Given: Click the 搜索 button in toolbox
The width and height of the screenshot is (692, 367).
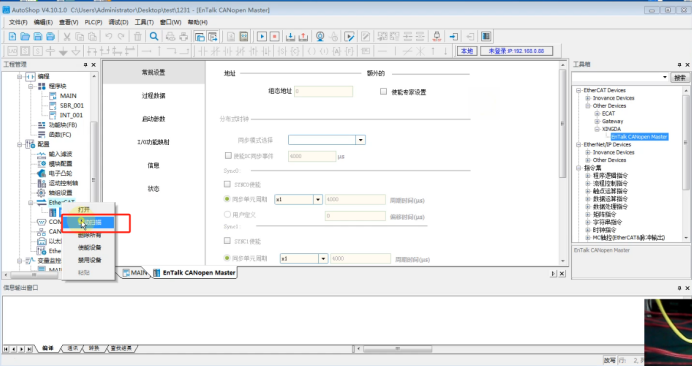Looking at the screenshot, I should 680,78.
